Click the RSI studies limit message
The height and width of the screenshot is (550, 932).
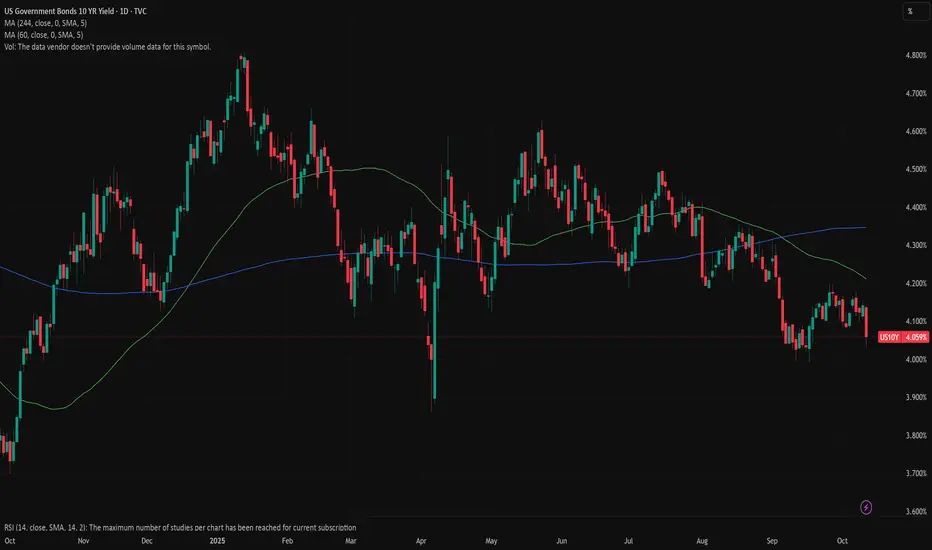coord(180,527)
